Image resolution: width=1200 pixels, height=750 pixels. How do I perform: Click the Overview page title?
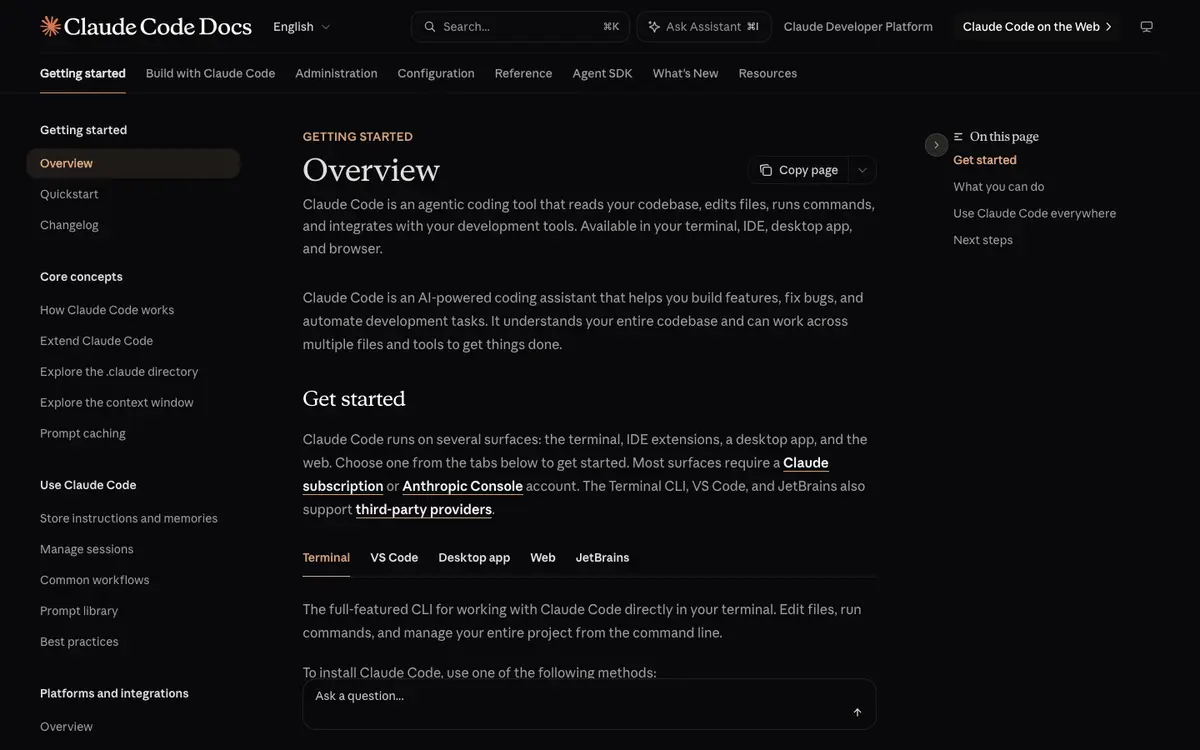(371, 170)
